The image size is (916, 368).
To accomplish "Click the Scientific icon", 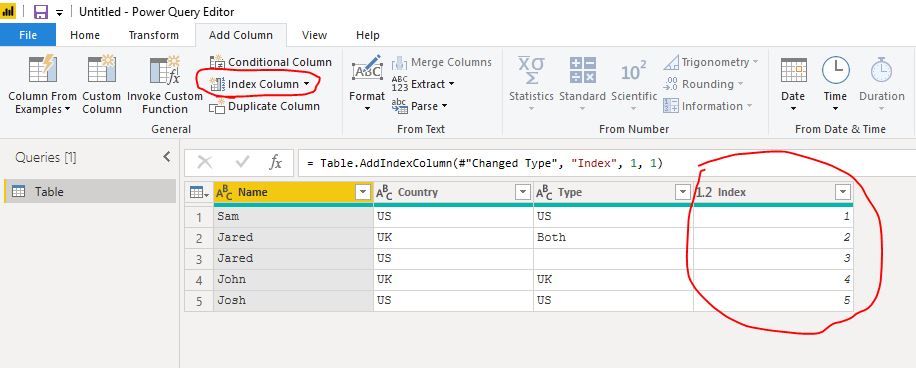I will 634,71.
